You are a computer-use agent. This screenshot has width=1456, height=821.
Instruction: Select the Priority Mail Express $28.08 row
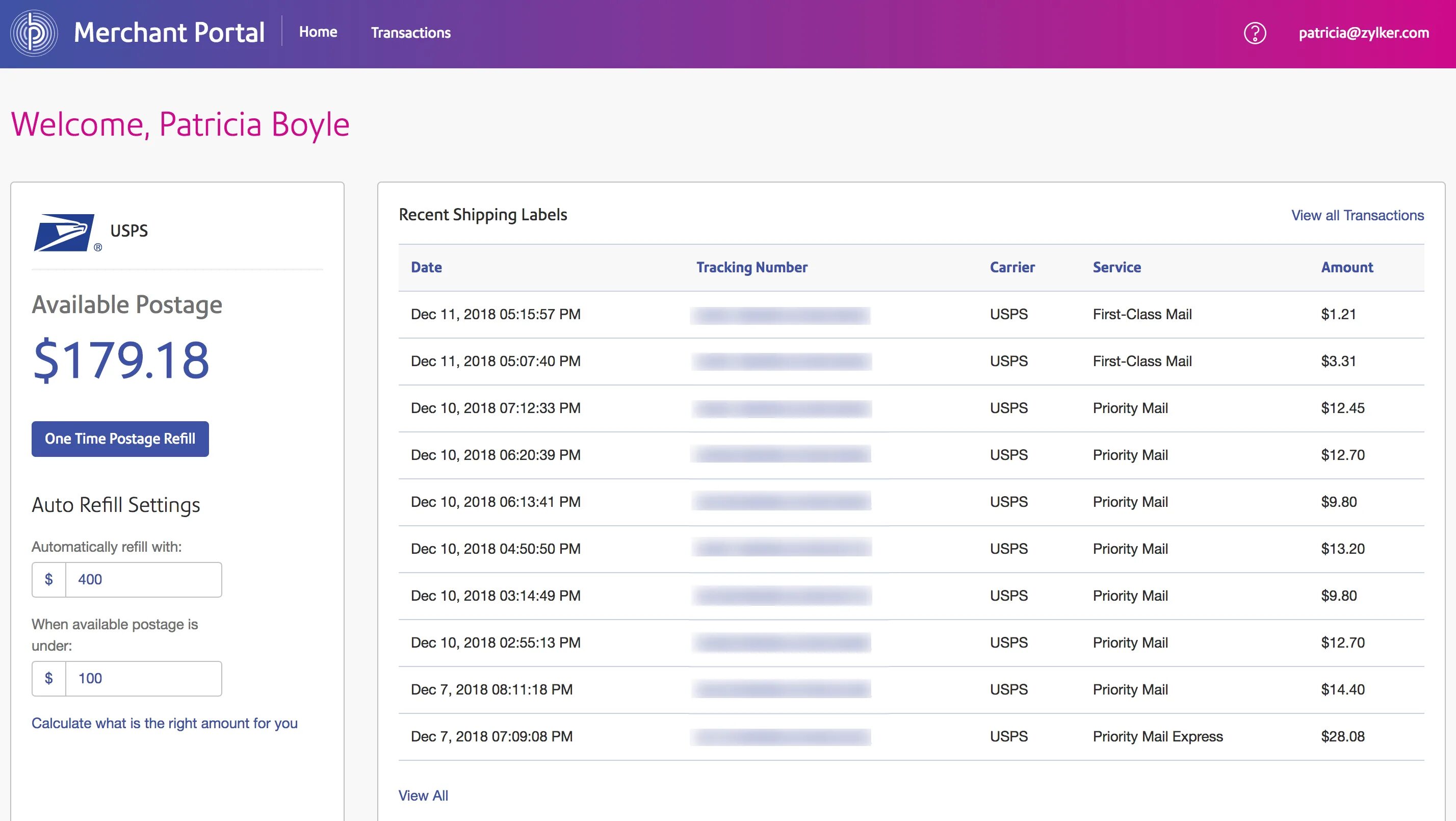1157,737
